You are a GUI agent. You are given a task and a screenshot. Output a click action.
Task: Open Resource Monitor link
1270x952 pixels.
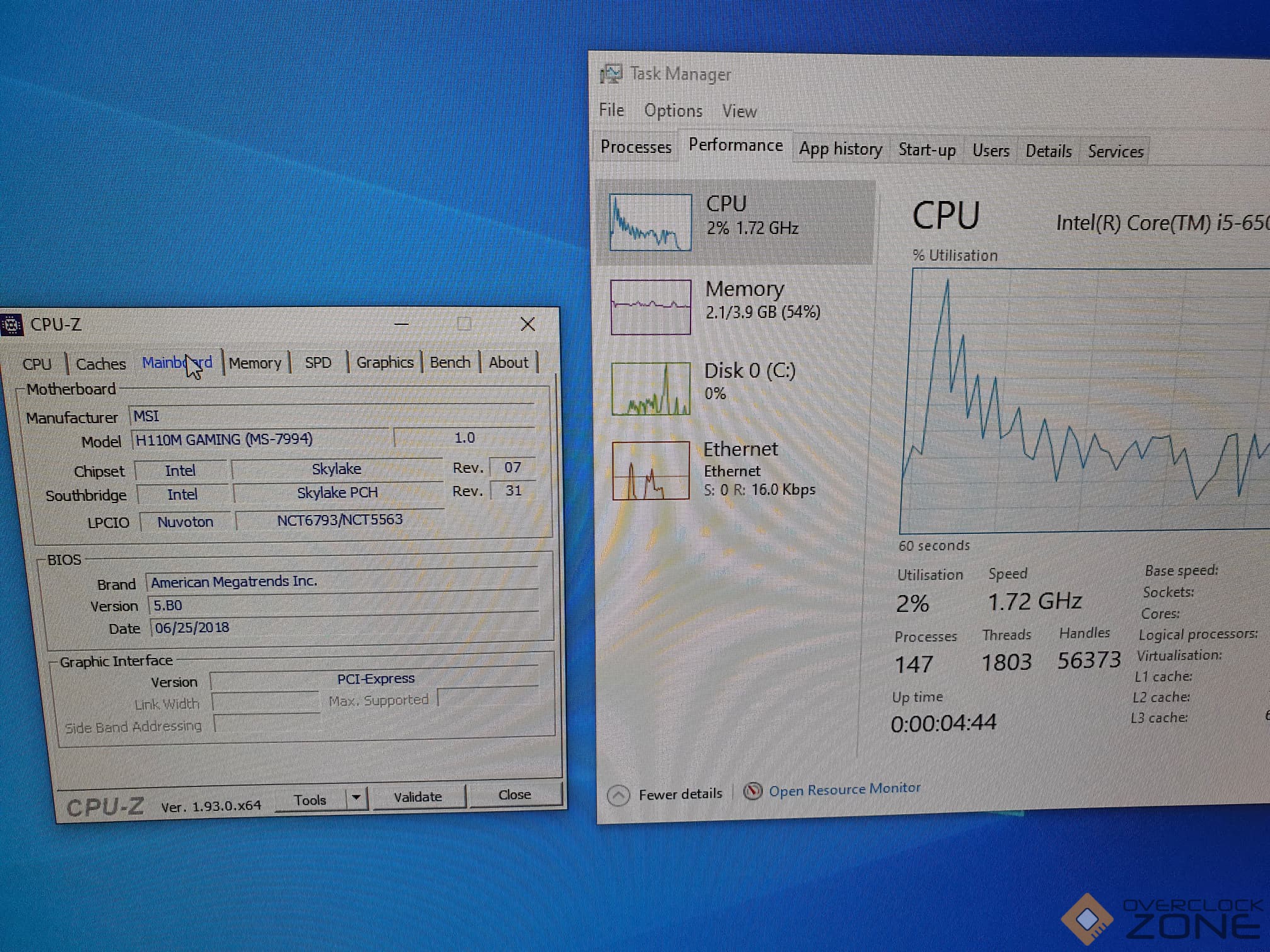coord(844,790)
